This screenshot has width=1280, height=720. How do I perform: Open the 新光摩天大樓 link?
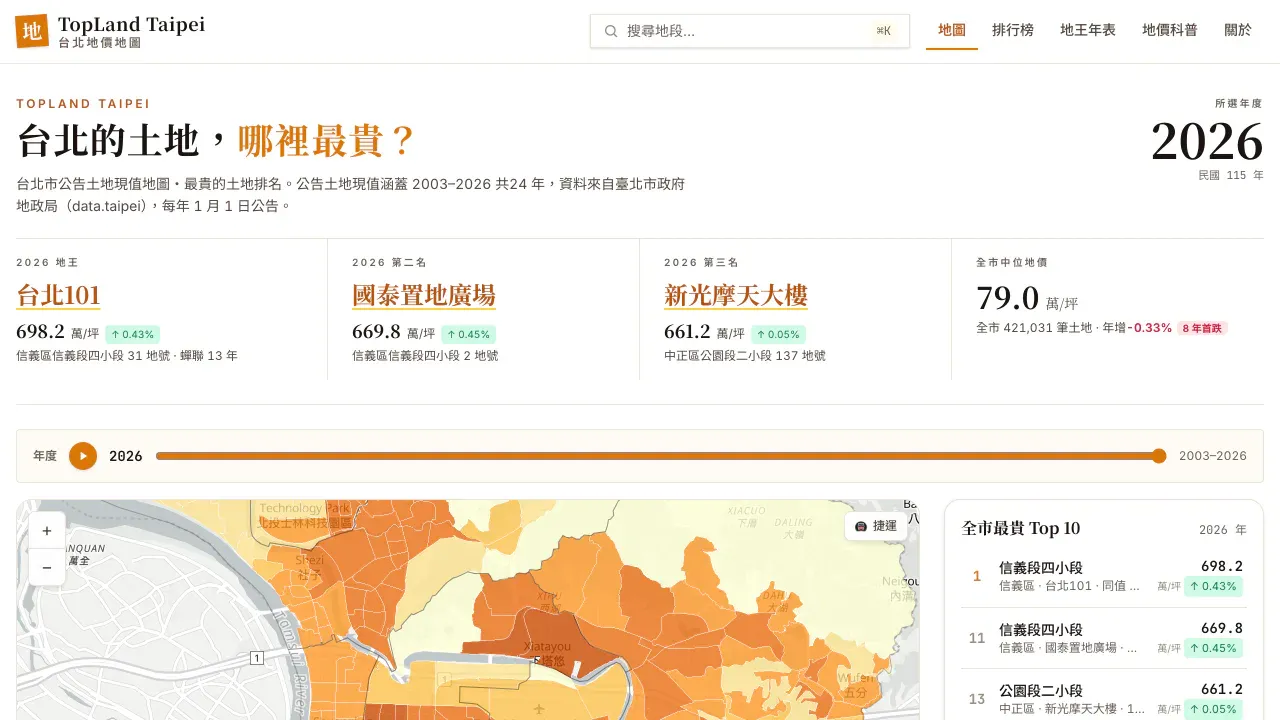[x=736, y=296]
